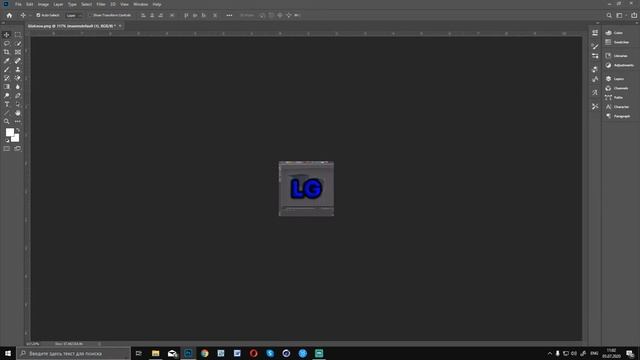Screen dimensions: 640x360
Task: Select the Line shape tool
Action: 7,113
